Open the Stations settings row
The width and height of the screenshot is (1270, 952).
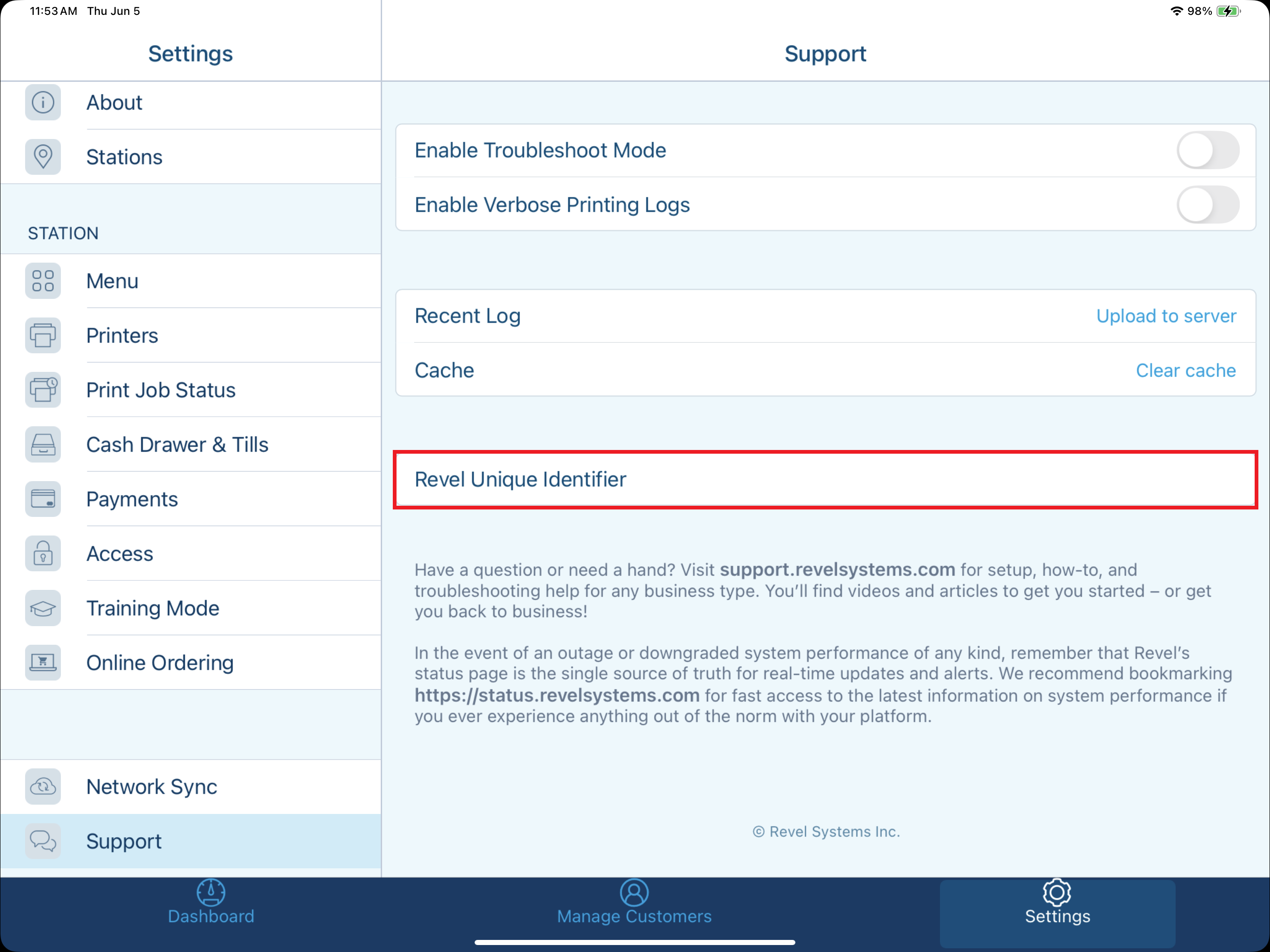[191, 157]
